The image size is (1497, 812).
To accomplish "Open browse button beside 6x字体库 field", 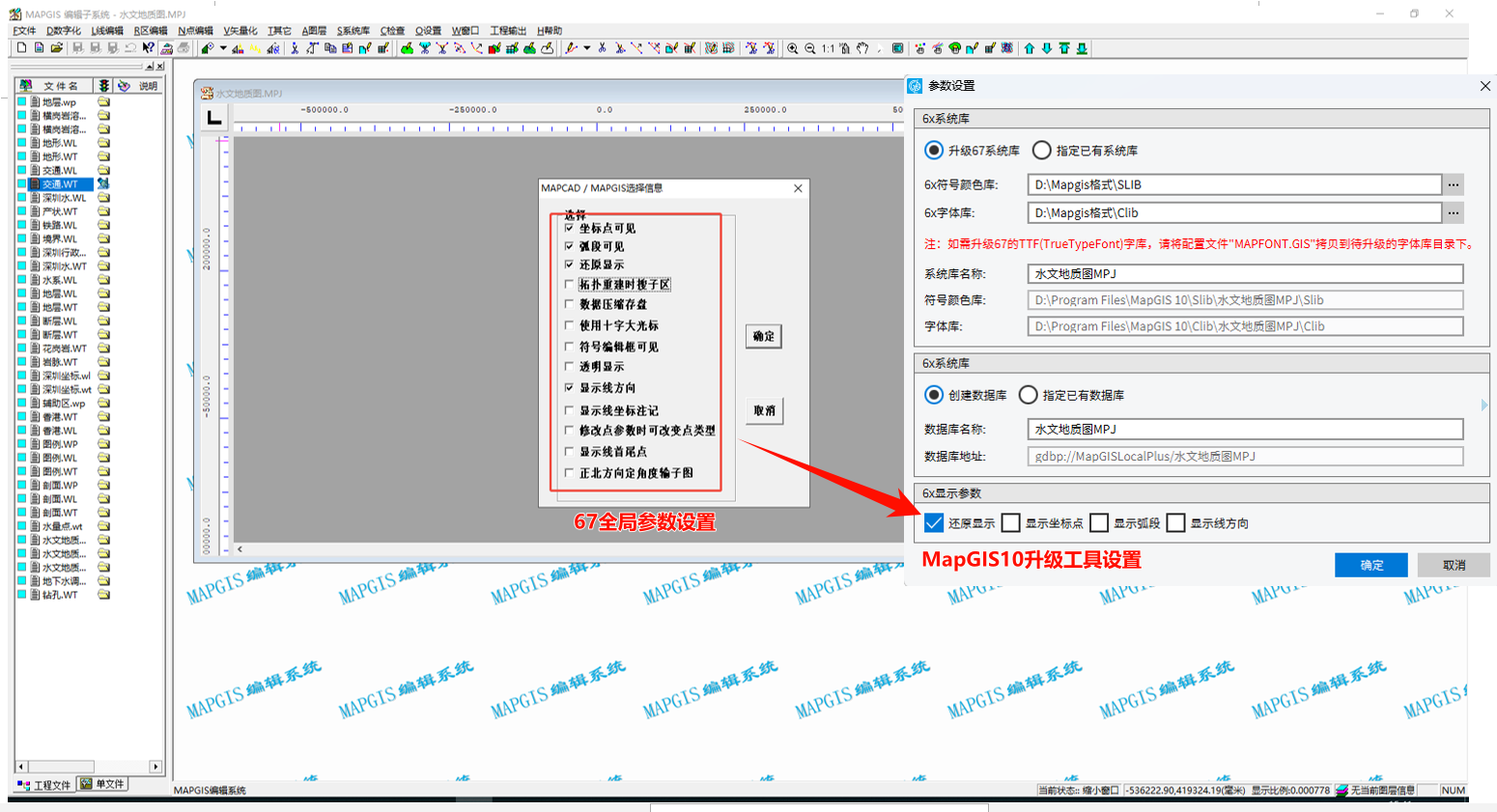I will (x=1454, y=213).
